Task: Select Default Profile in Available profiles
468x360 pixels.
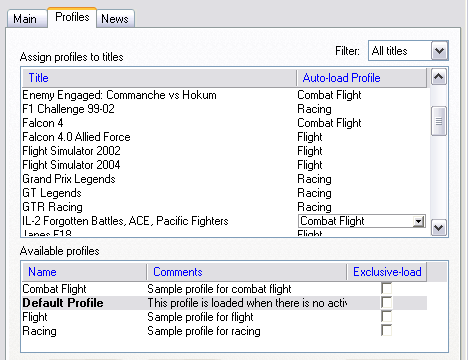Action: pos(63,303)
